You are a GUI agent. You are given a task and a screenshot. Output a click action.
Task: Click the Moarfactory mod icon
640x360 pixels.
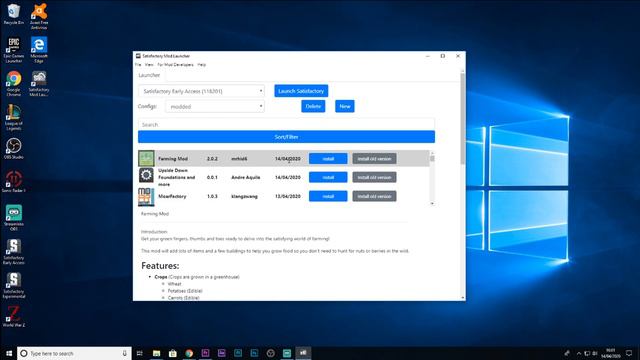click(x=146, y=196)
